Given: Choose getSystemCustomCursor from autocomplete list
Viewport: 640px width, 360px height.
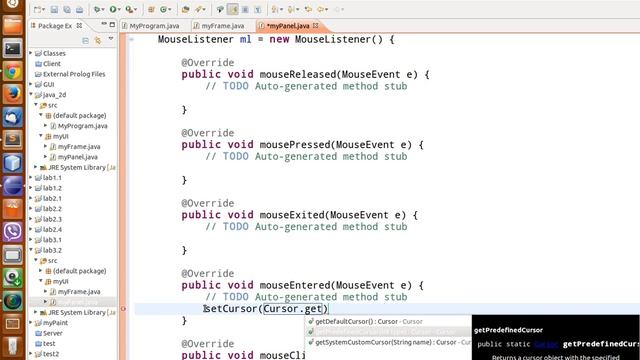Looking at the screenshot, I should 388,342.
